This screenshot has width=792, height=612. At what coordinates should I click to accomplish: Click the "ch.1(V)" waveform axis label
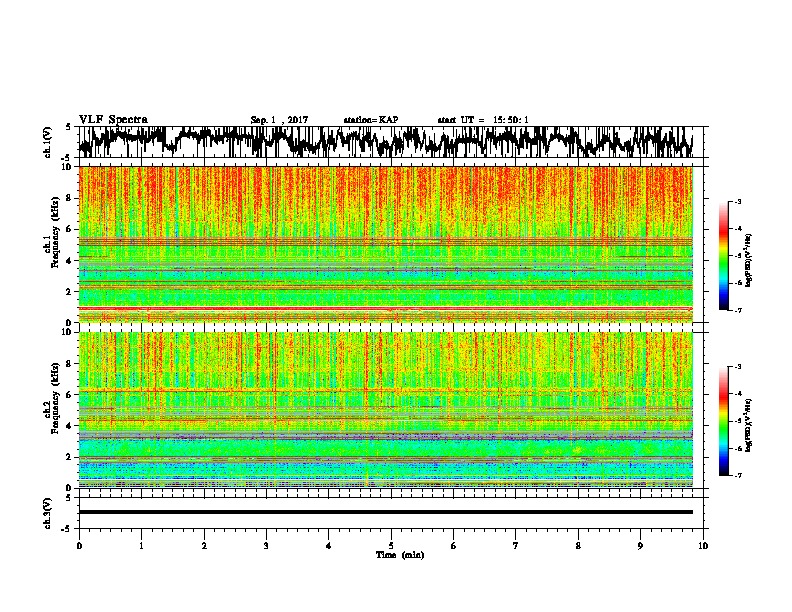[x=48, y=142]
